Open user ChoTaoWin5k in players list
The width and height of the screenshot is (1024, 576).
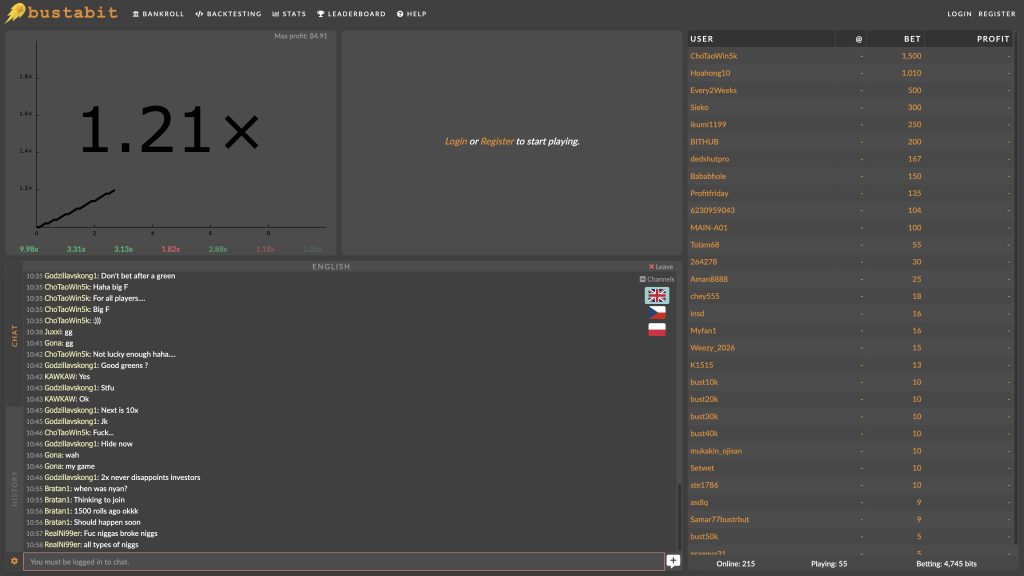(713, 56)
